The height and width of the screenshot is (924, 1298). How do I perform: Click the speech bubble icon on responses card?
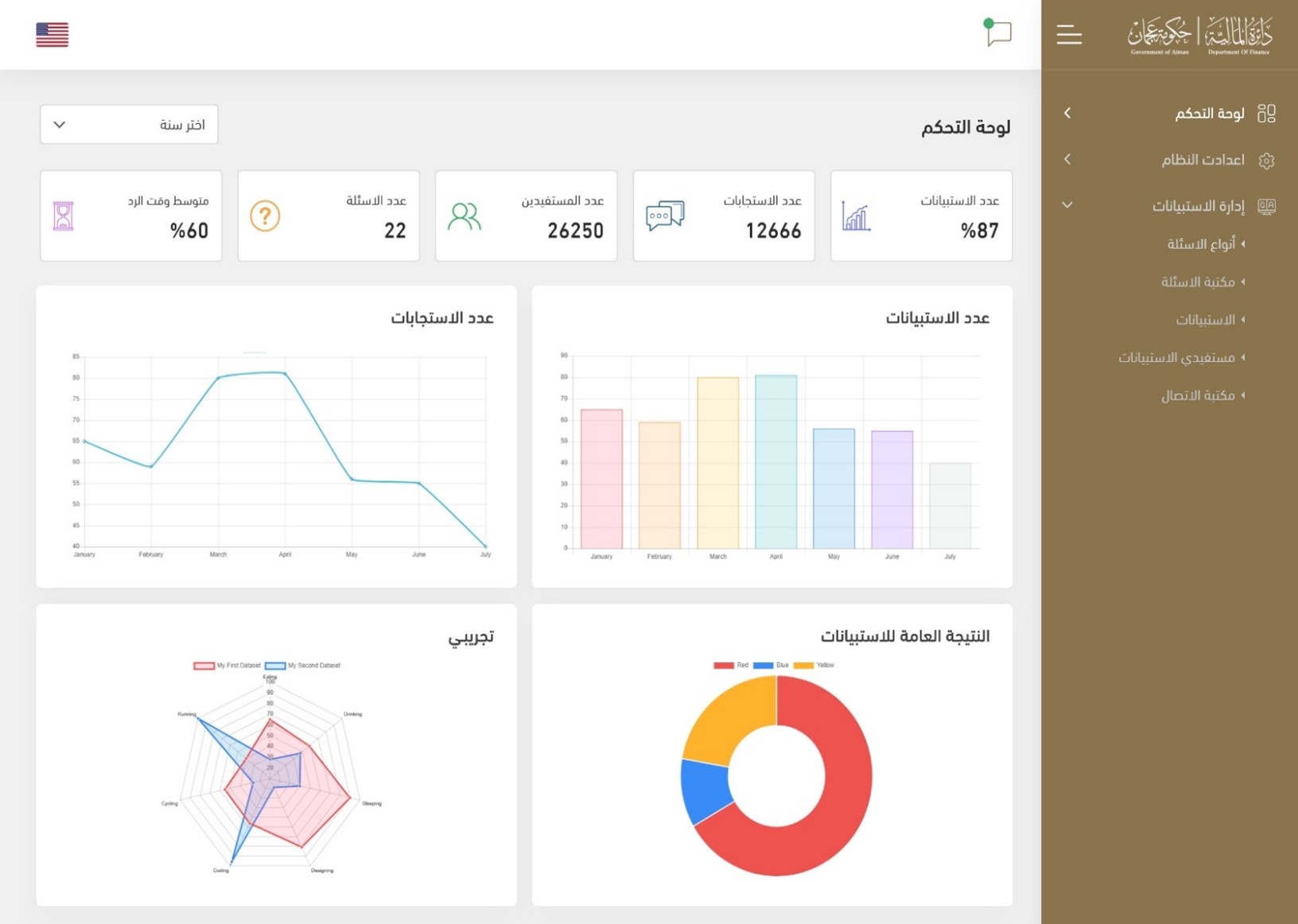coord(664,215)
